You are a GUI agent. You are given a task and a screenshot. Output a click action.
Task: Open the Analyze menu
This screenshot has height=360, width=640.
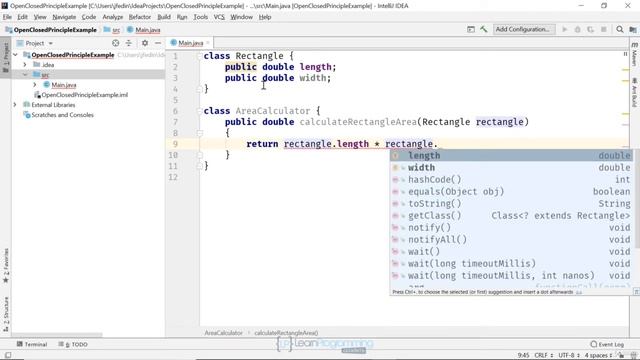coord(112,17)
